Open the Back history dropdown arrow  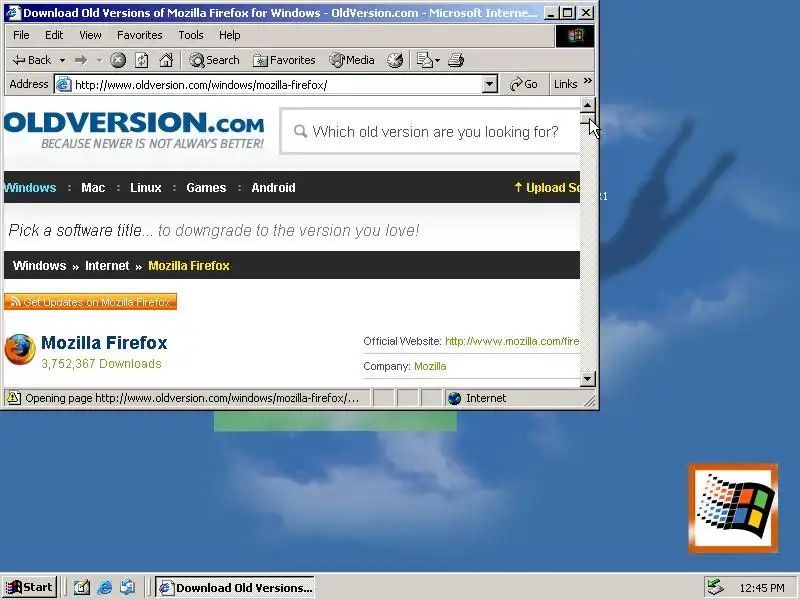(x=62, y=60)
